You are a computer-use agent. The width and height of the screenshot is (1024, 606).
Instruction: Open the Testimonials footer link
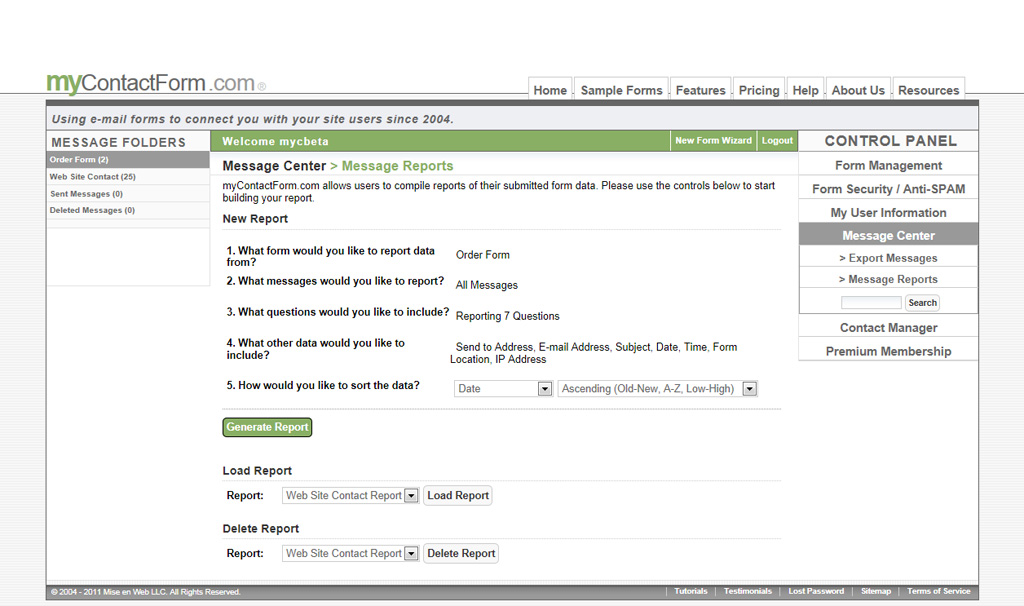[747, 591]
